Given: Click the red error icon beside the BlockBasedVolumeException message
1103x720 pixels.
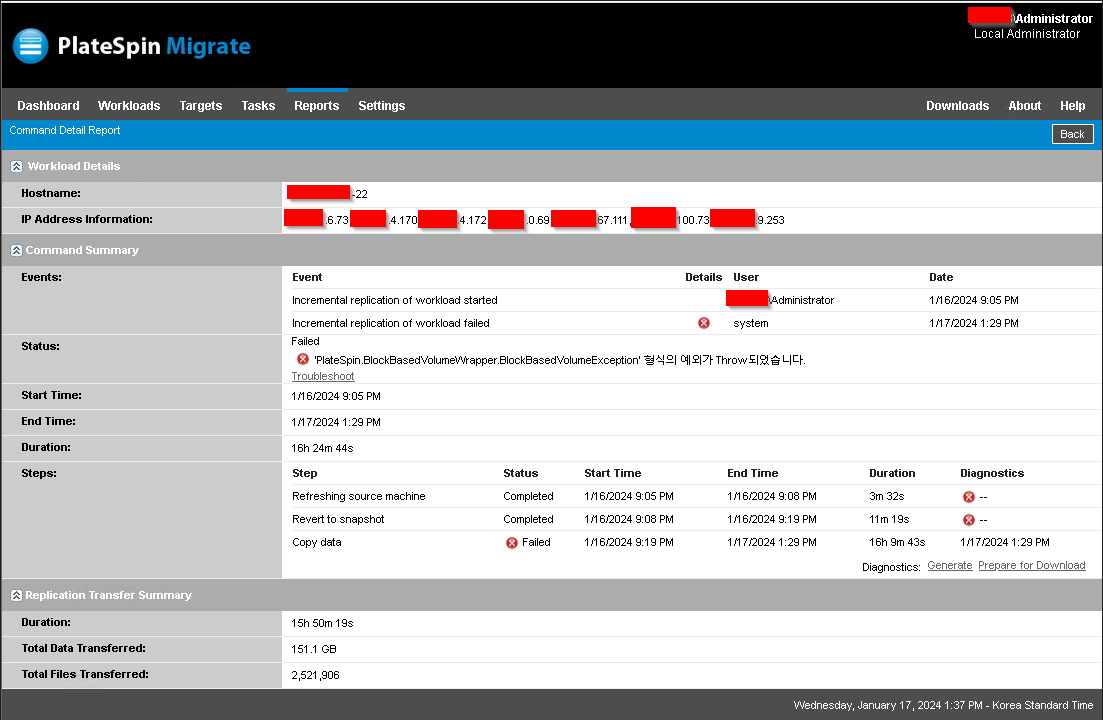Looking at the screenshot, I should tap(302, 359).
